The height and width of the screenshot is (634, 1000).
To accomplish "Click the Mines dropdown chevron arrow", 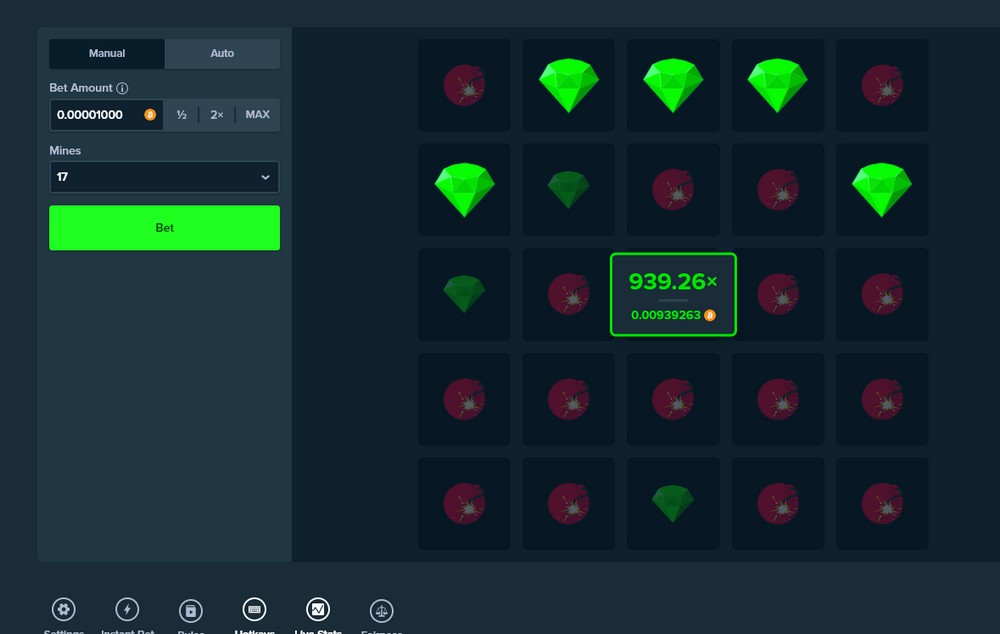I will click(265, 177).
